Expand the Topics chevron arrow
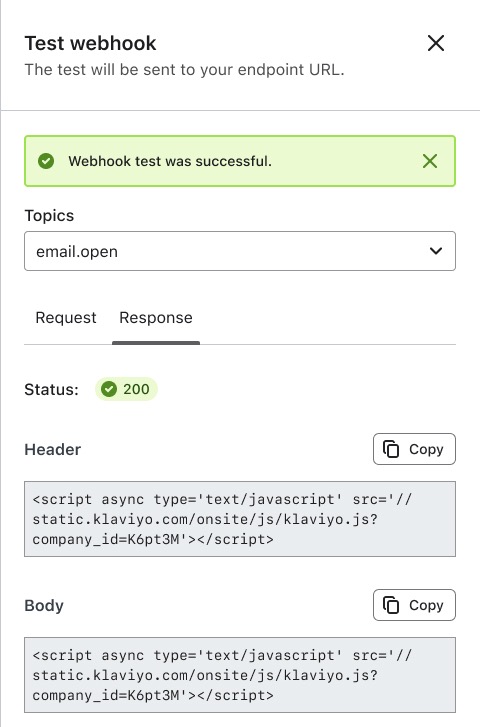 coord(435,251)
